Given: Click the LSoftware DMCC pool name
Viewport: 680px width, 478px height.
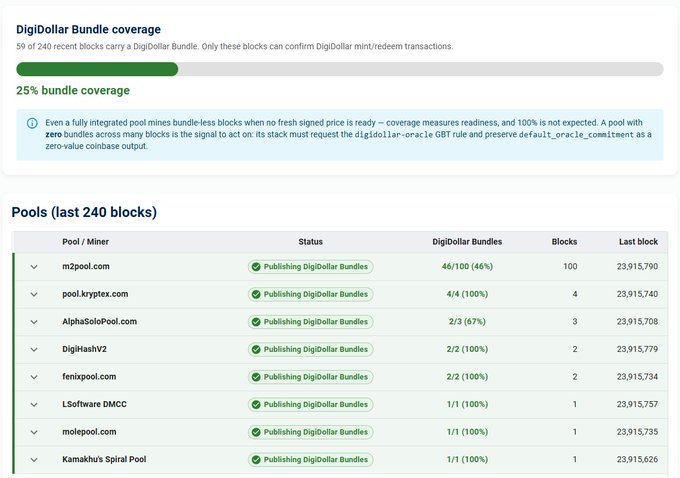Looking at the screenshot, I should point(94,404).
